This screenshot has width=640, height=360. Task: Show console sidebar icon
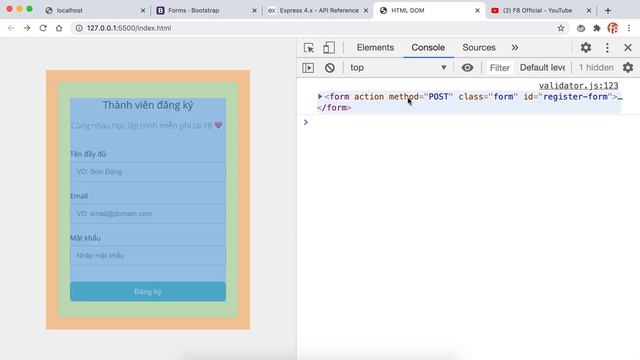[308, 68]
